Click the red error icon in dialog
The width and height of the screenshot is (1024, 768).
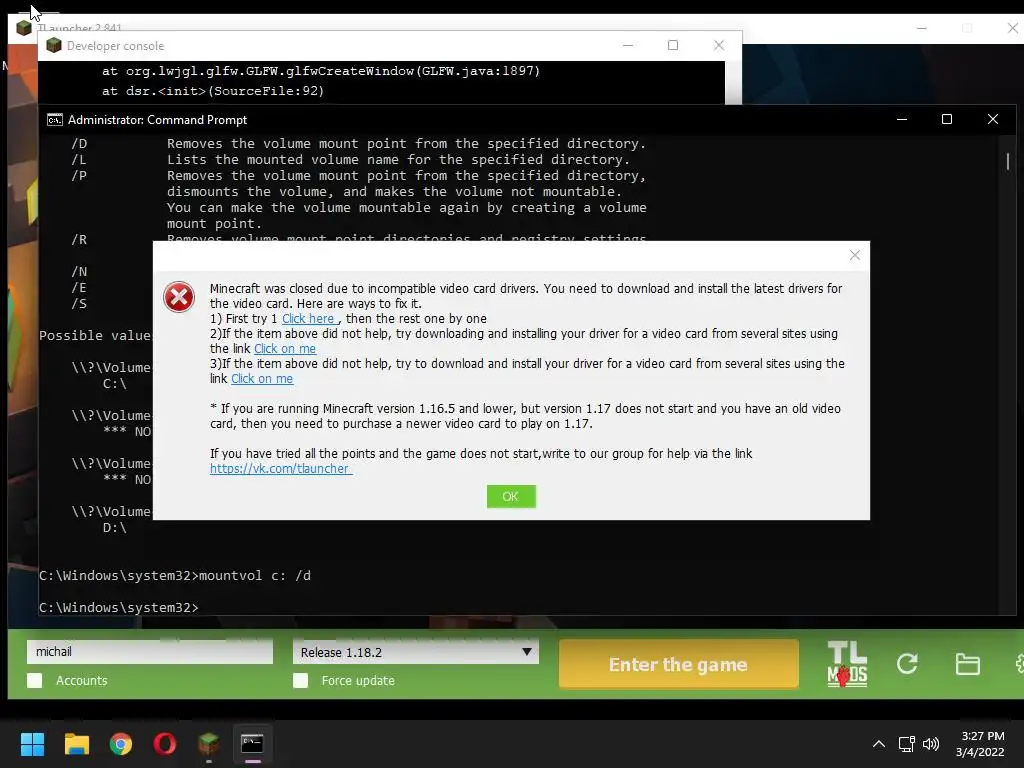[178, 297]
